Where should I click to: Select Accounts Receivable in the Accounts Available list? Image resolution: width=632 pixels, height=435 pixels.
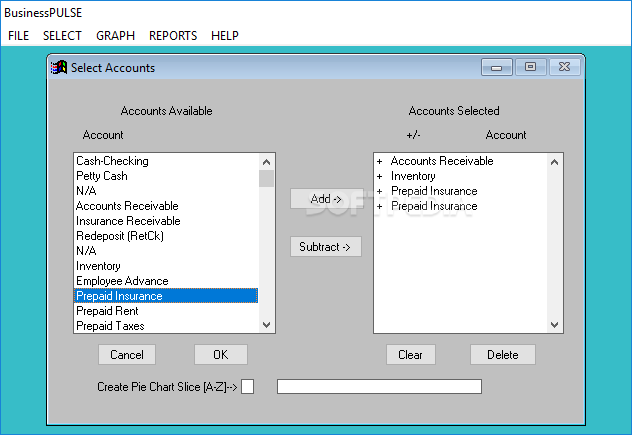click(166, 206)
